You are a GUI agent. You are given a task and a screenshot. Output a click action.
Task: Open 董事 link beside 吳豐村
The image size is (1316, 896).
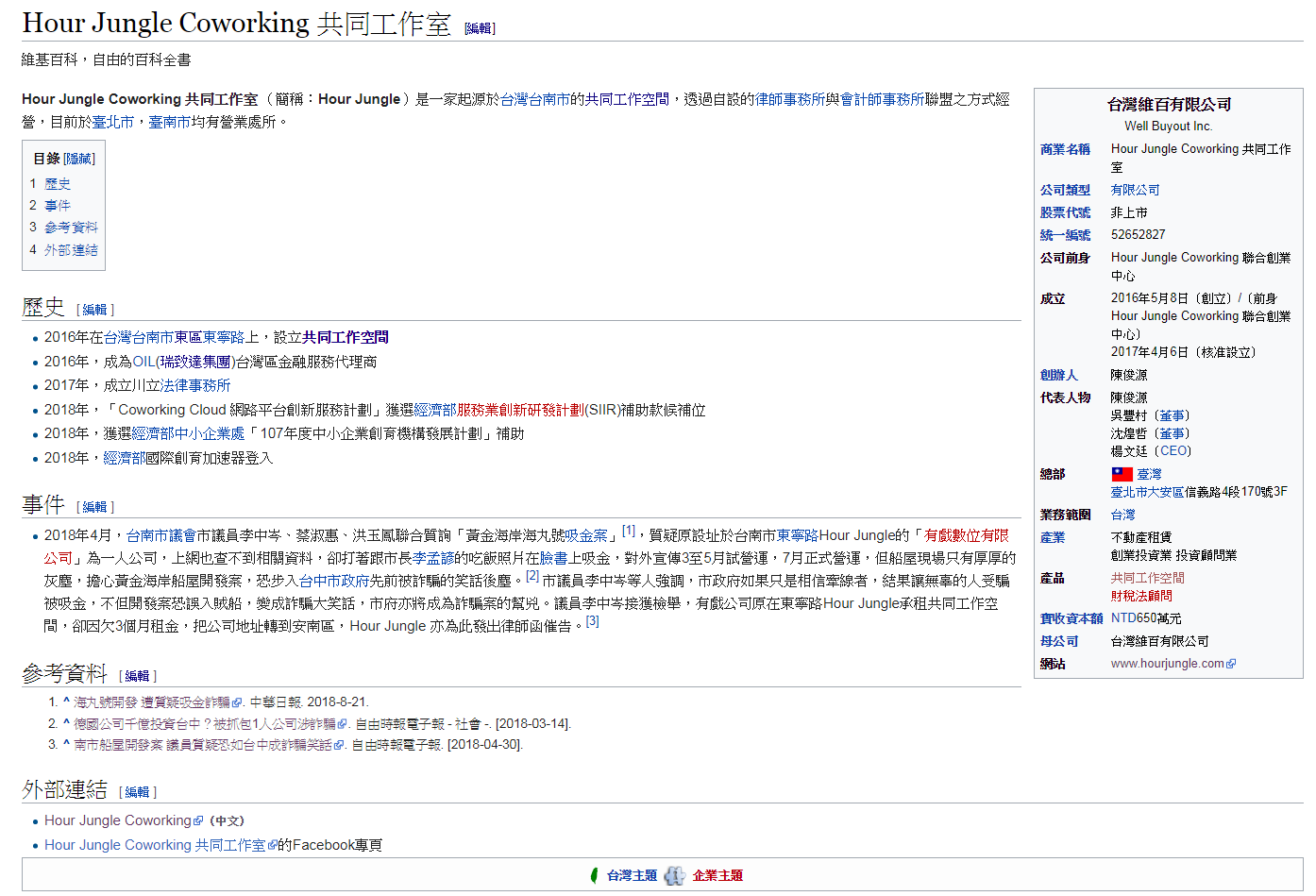click(1172, 415)
